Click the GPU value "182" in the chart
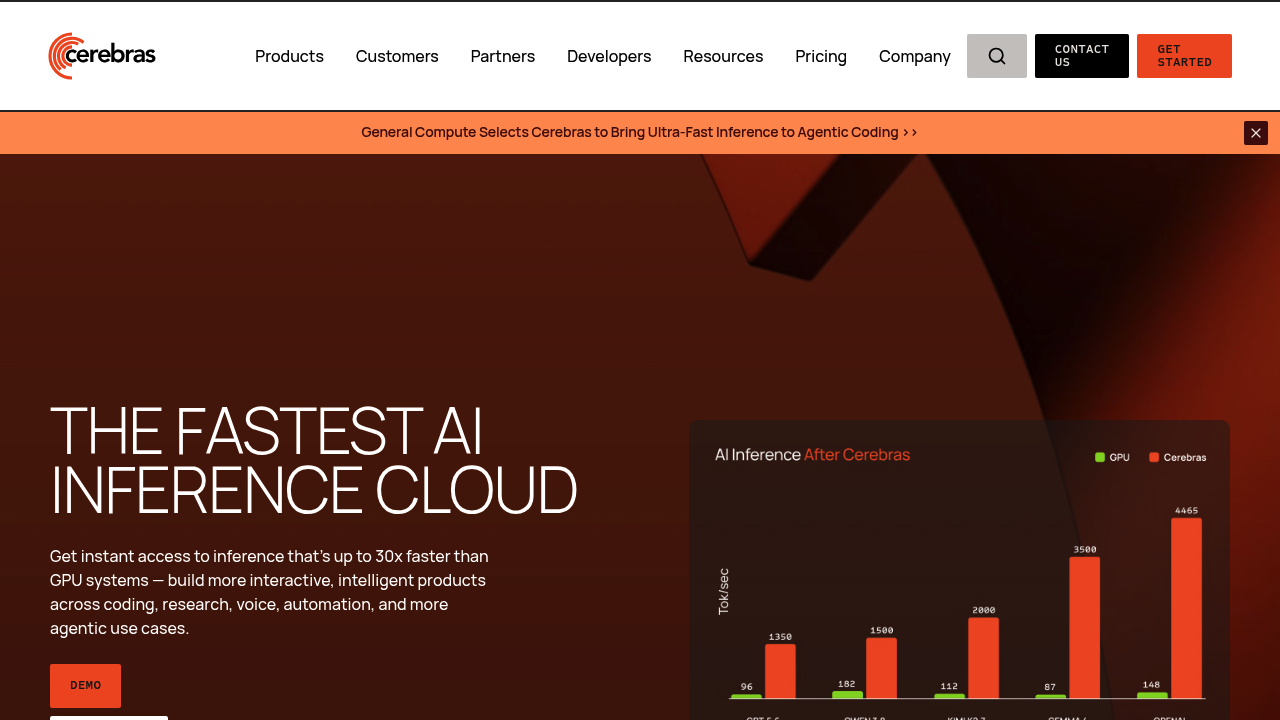Screen dimensions: 1280x720 (x=847, y=684)
